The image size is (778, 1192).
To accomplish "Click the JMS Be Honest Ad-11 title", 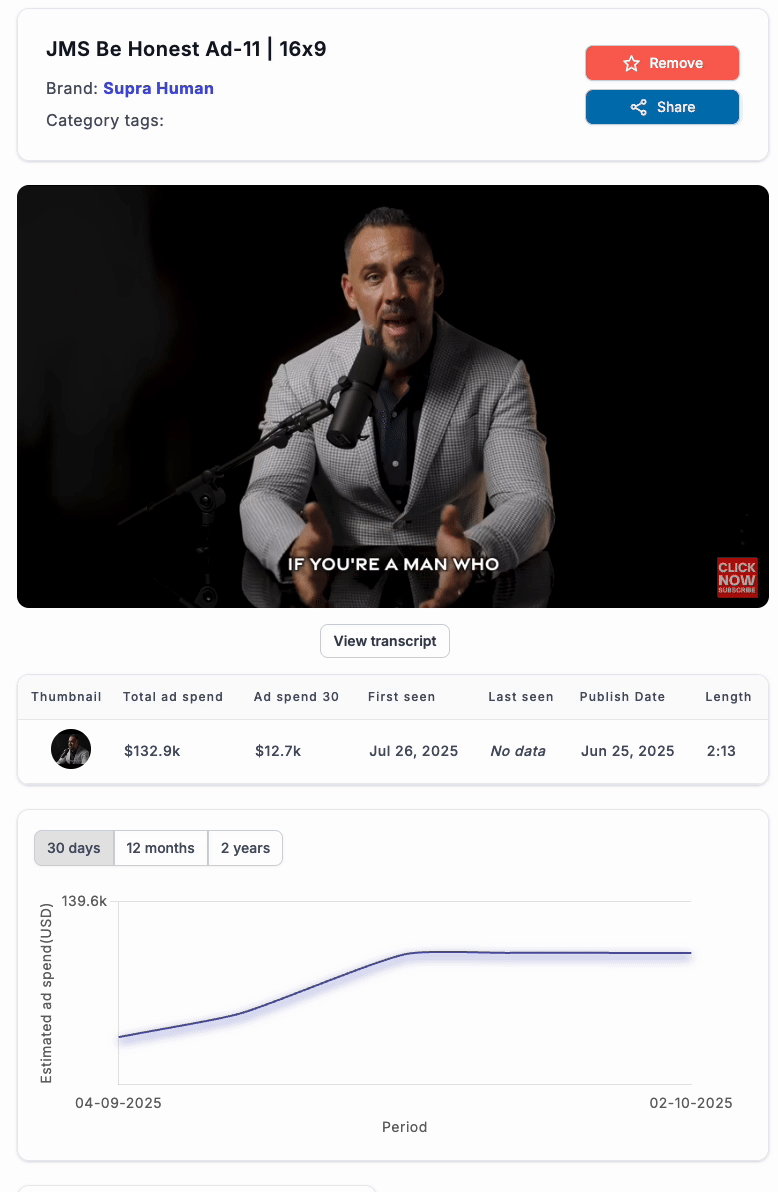I will click(x=186, y=49).
